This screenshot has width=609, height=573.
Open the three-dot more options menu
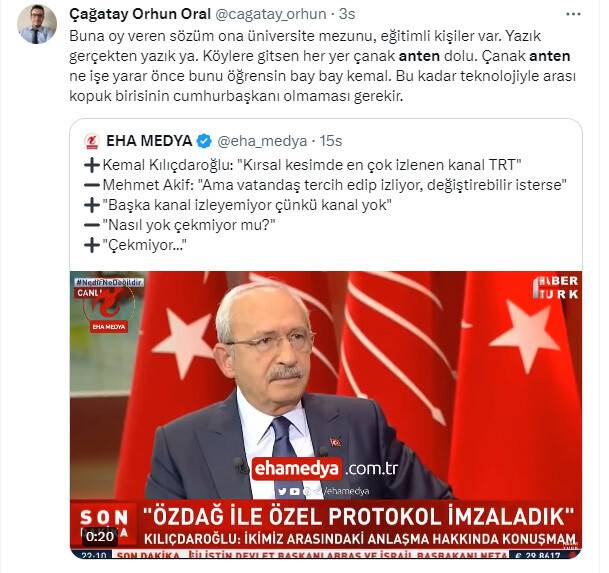coord(573,14)
